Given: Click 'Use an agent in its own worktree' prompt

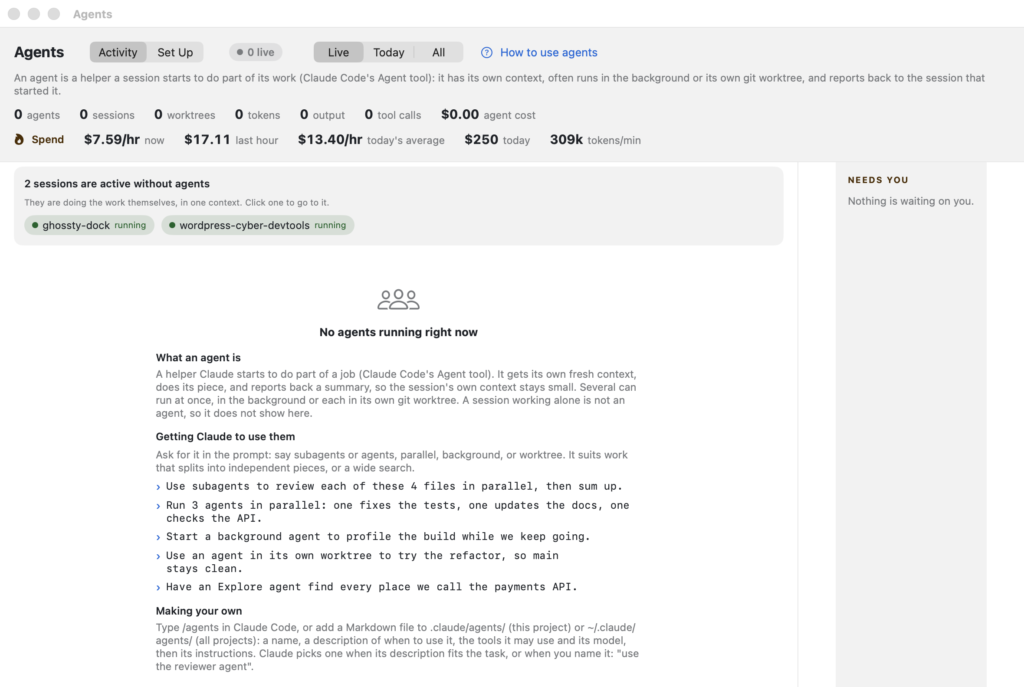Looking at the screenshot, I should (362, 562).
